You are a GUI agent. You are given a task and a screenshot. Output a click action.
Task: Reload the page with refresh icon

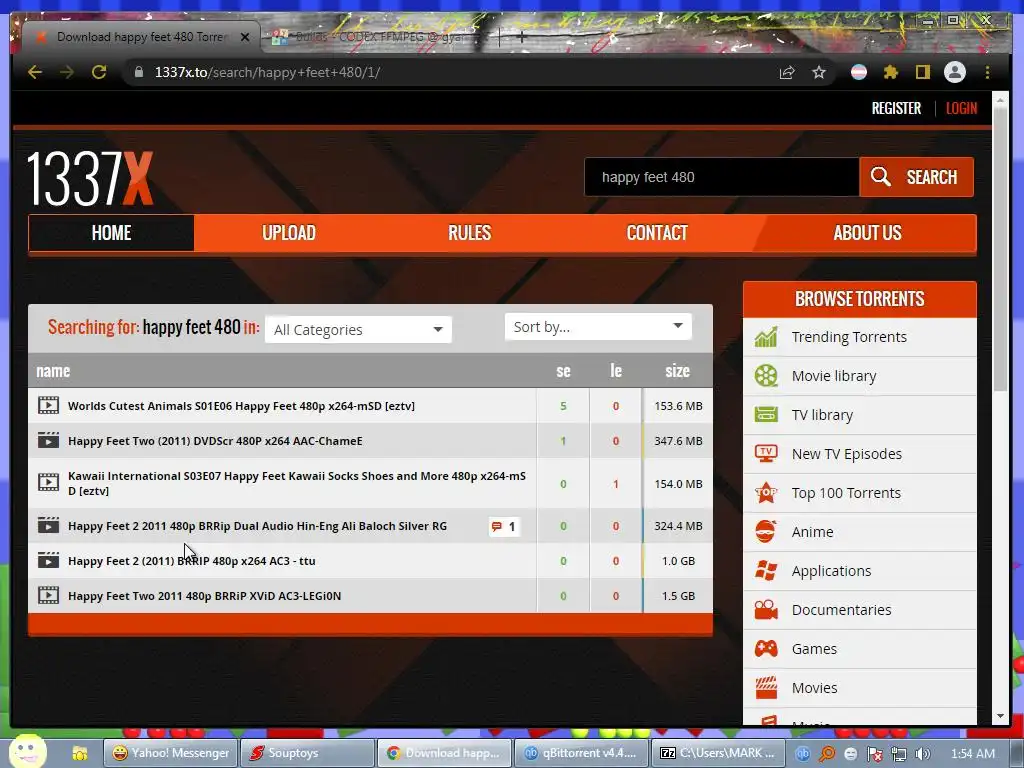click(99, 72)
